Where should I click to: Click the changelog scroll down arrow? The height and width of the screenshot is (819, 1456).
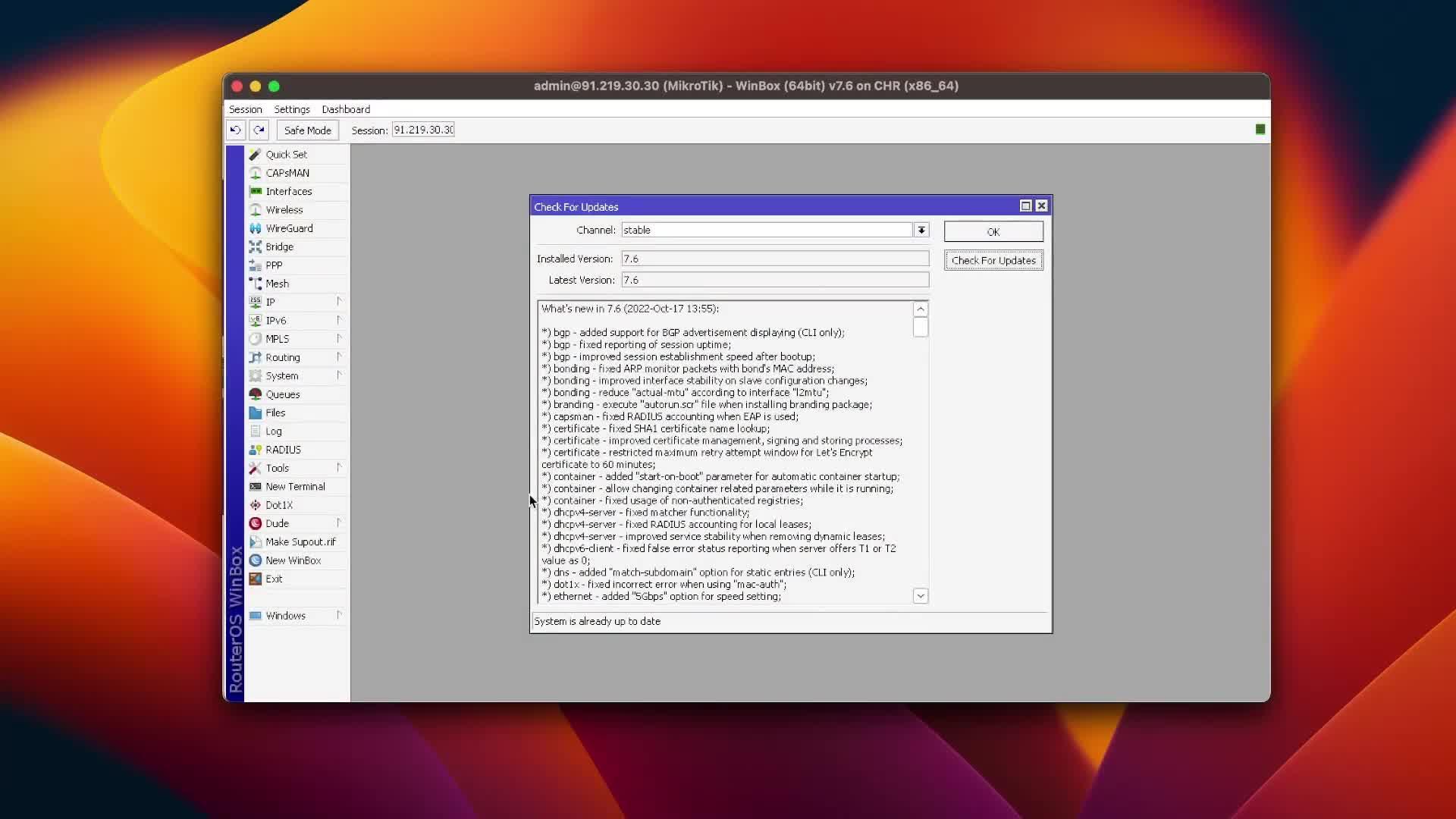pos(921,596)
